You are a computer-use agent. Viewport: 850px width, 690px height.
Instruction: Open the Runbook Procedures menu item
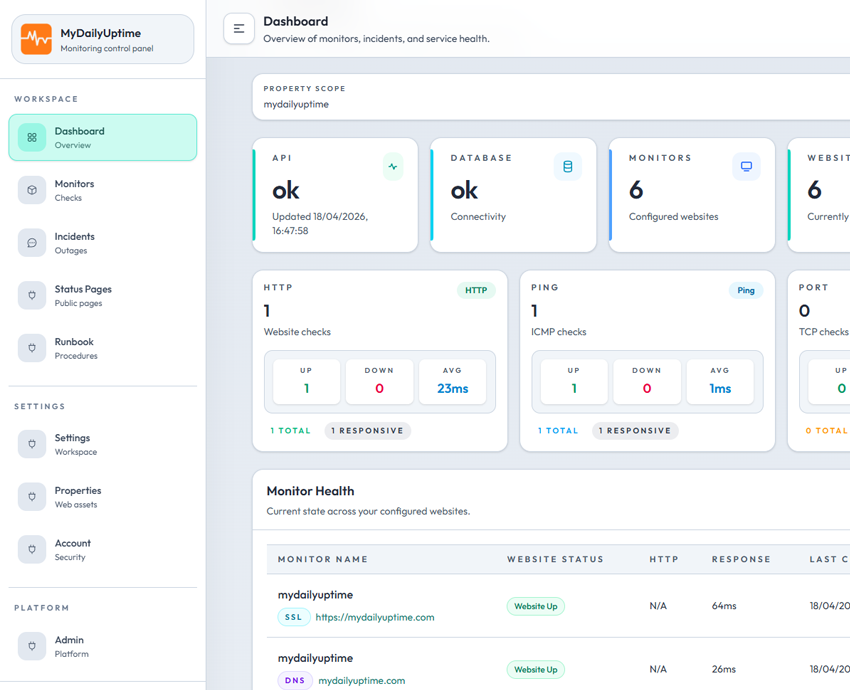(x=103, y=348)
